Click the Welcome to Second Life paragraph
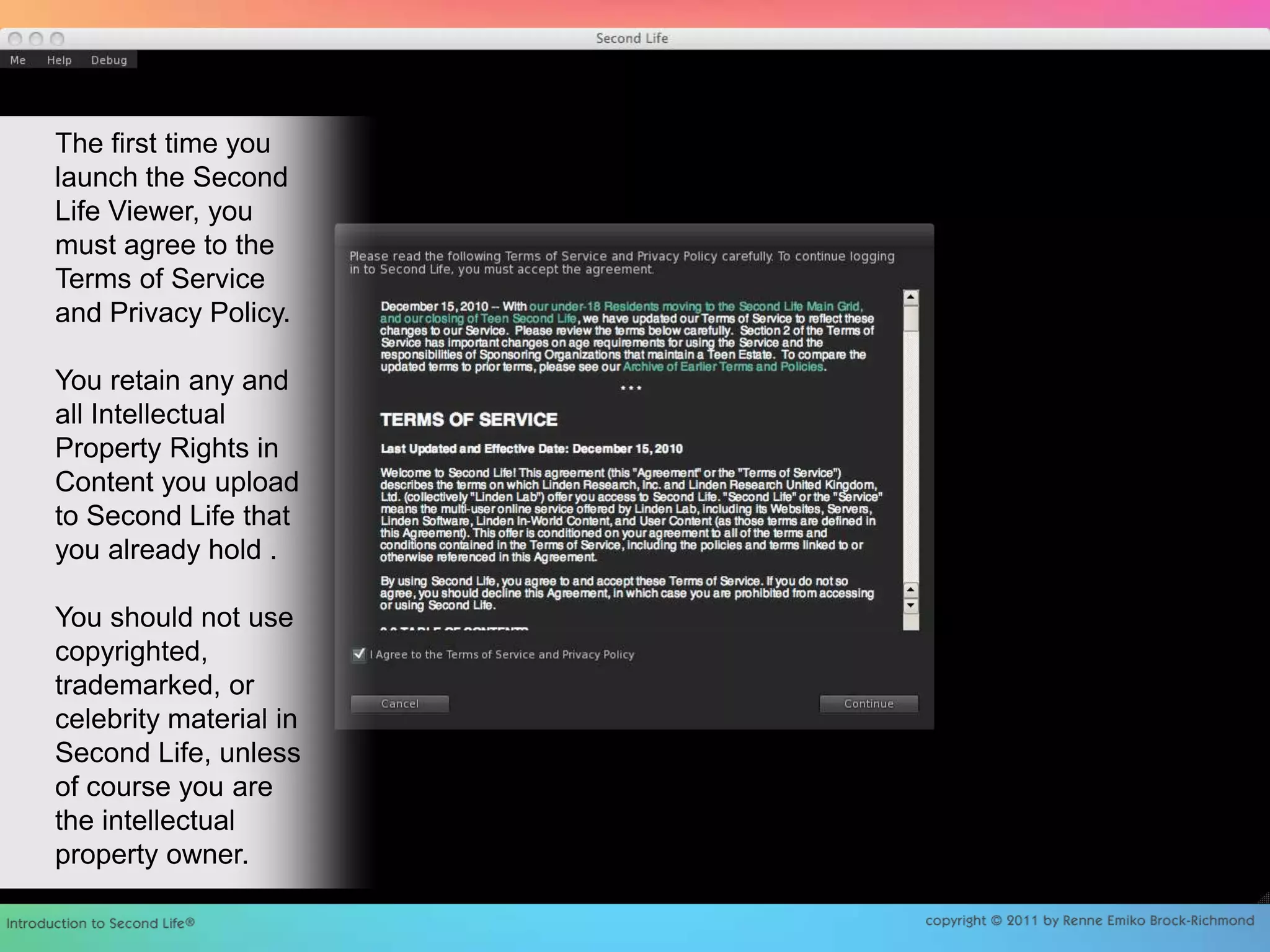Viewport: 1270px width, 952px height. [631, 515]
